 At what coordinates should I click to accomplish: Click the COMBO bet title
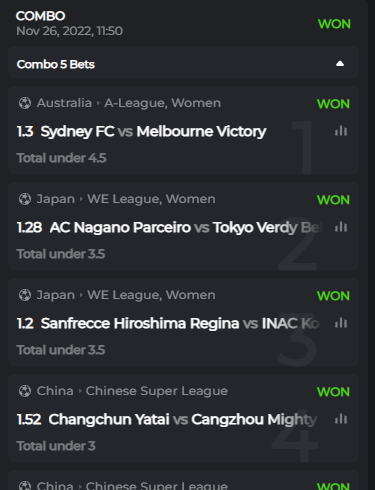point(40,16)
